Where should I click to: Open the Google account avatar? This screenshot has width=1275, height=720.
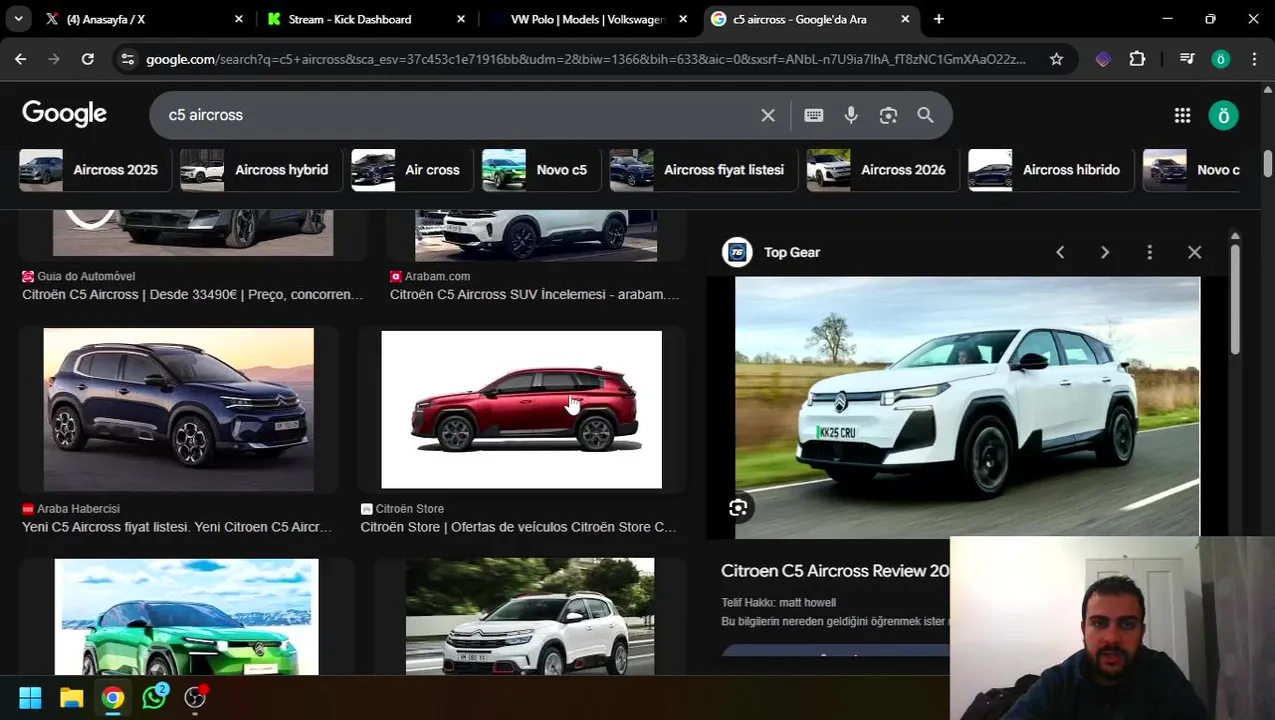pyautogui.click(x=1223, y=115)
